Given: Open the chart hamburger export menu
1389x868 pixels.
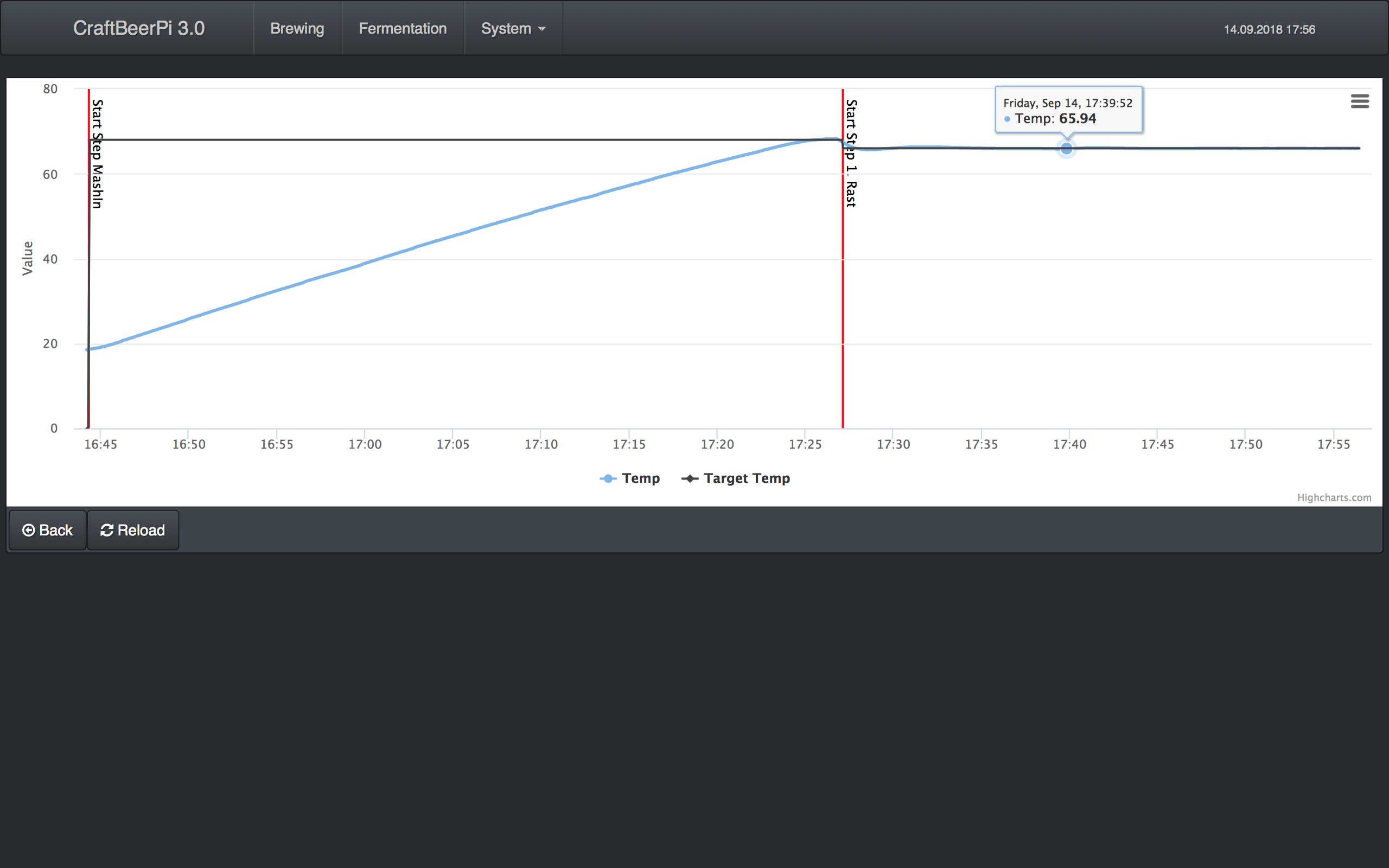Looking at the screenshot, I should [1359, 101].
